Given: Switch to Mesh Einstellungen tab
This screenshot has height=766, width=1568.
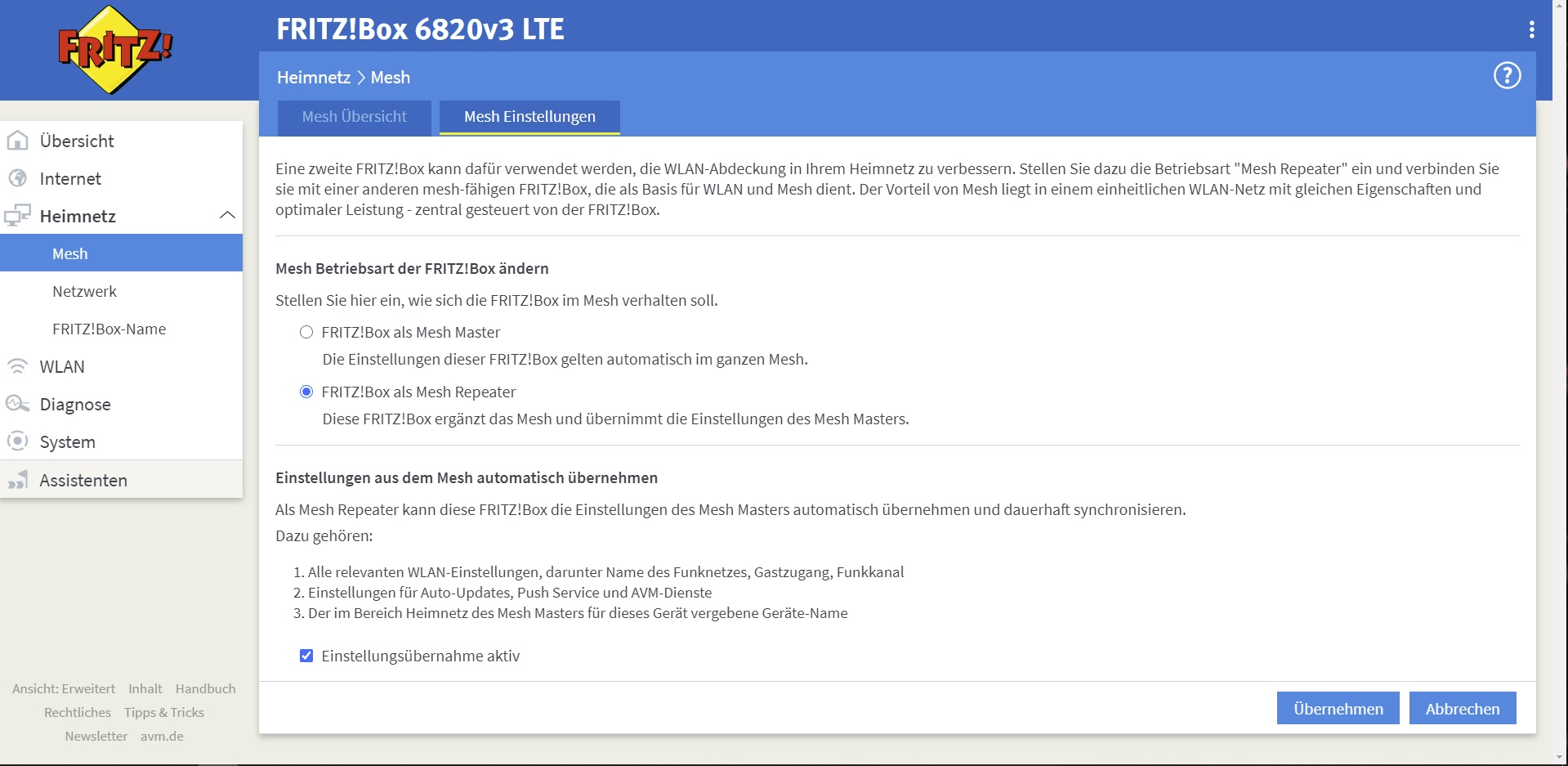Looking at the screenshot, I should pyautogui.click(x=529, y=117).
